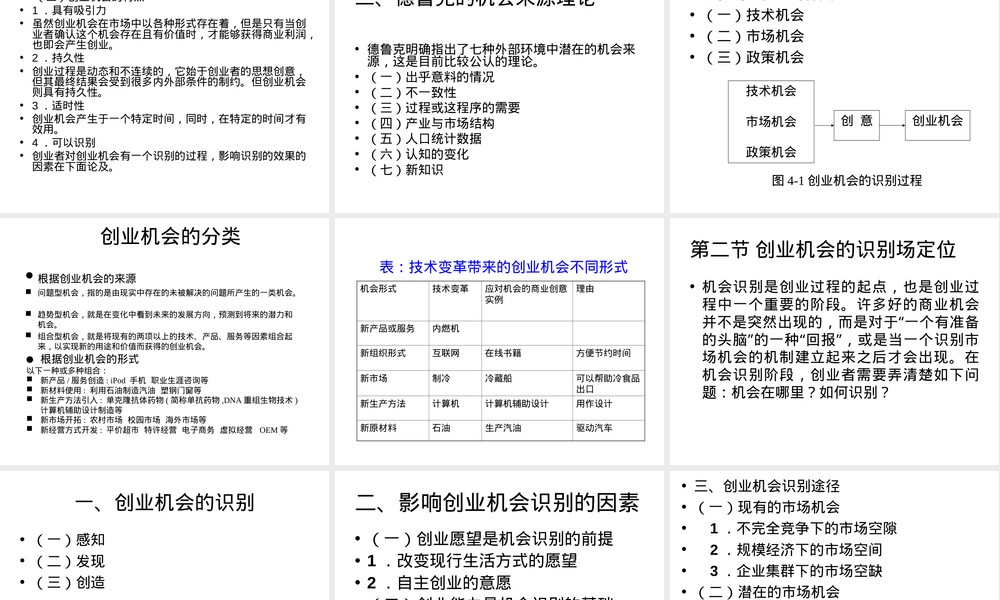Click the bullet 3．适时性
This screenshot has height=600, width=1000.
pos(58,106)
